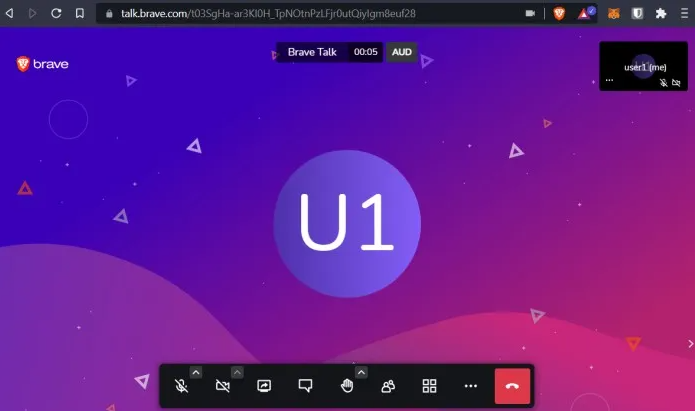Toggle tile view layout
Screen dimensions: 695x411
(x=429, y=386)
